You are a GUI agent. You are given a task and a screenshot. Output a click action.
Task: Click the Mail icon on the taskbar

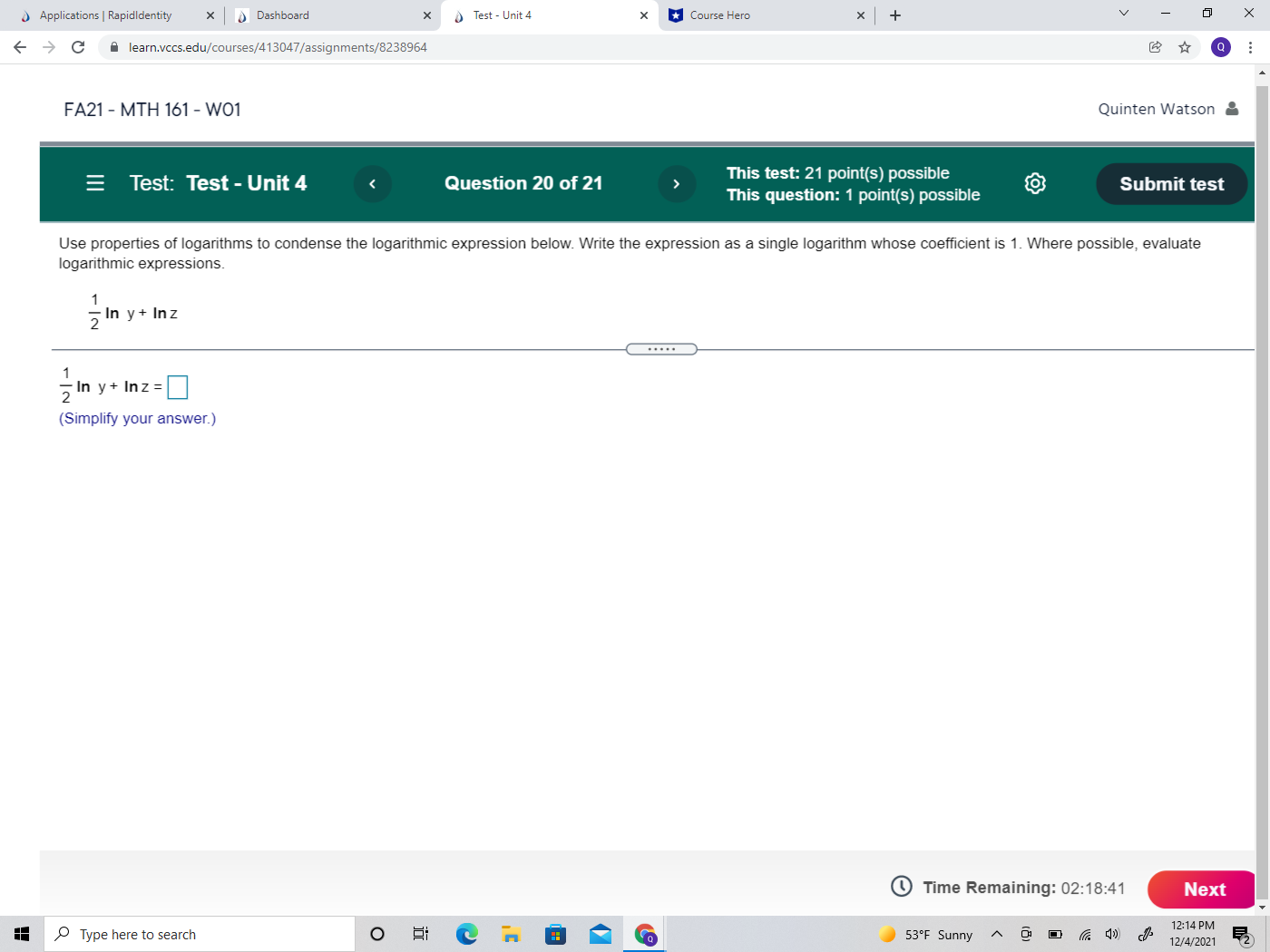(x=600, y=933)
